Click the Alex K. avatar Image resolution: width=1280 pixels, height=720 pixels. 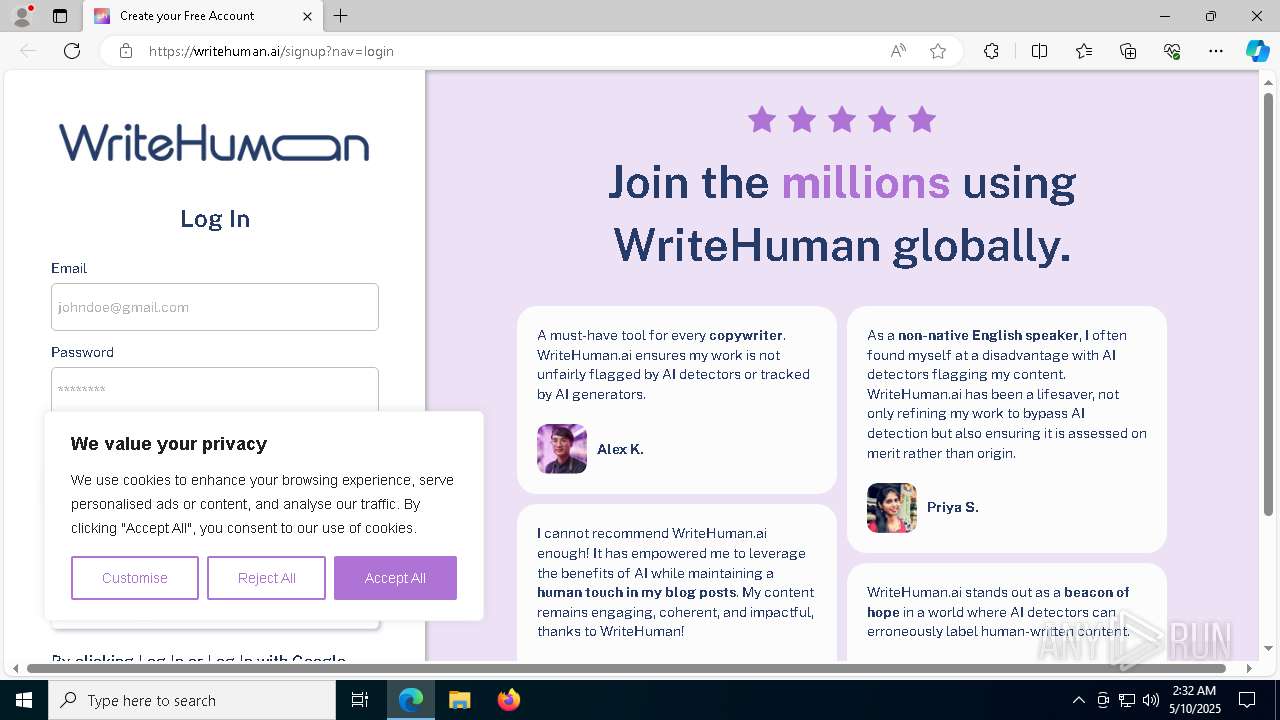coord(562,449)
